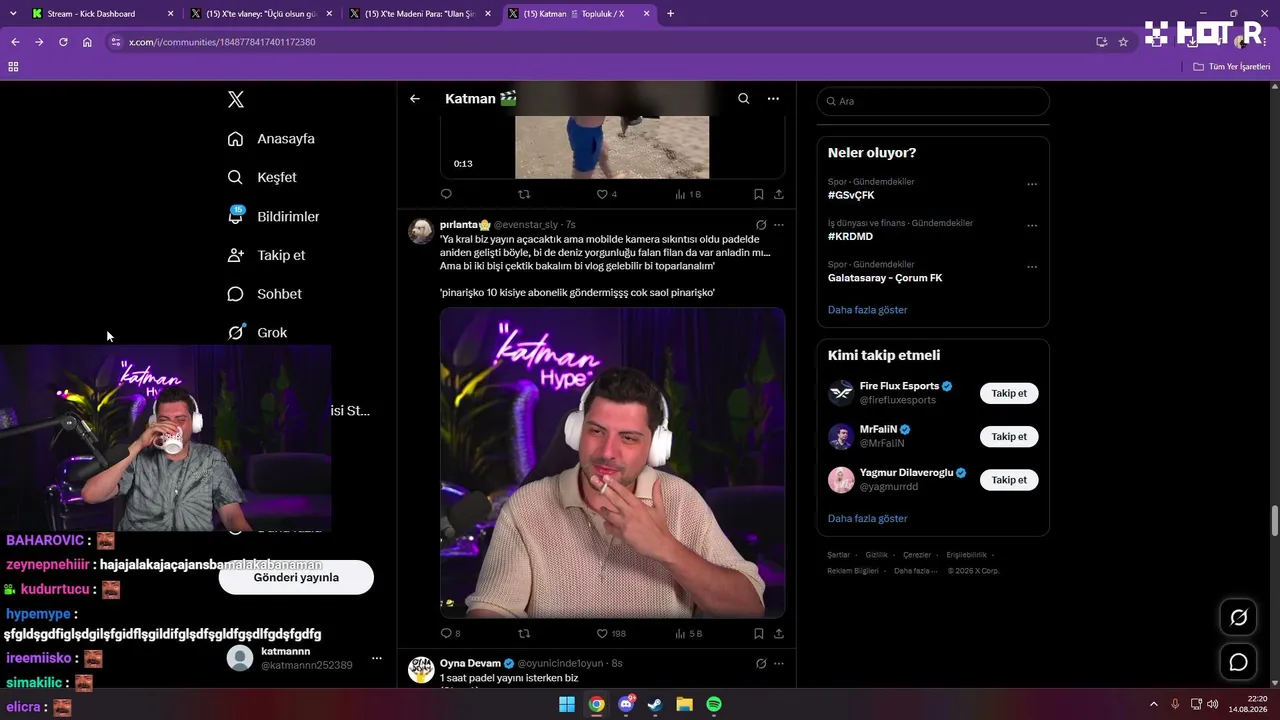Search within the Katman community
This screenshot has width=1280, height=720.
coord(743,99)
